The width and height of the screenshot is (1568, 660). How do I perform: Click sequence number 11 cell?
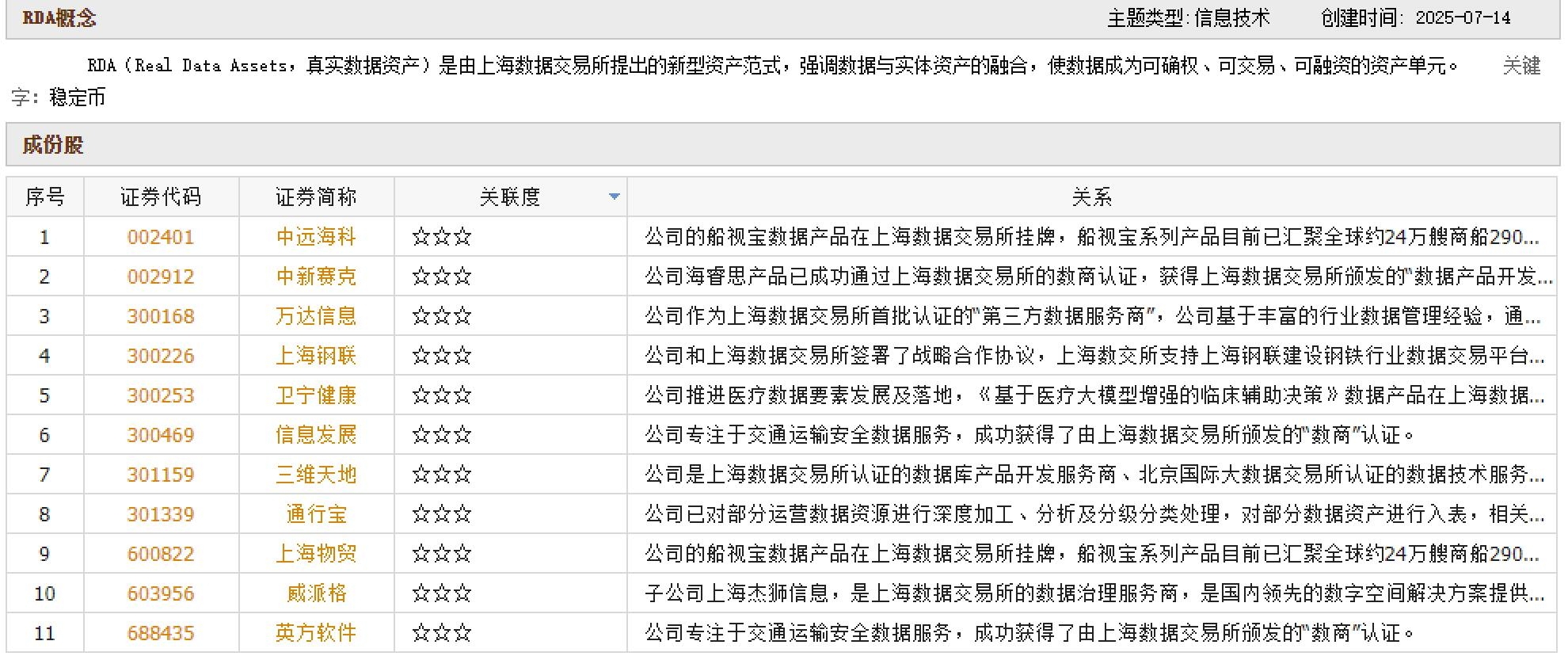45,633
